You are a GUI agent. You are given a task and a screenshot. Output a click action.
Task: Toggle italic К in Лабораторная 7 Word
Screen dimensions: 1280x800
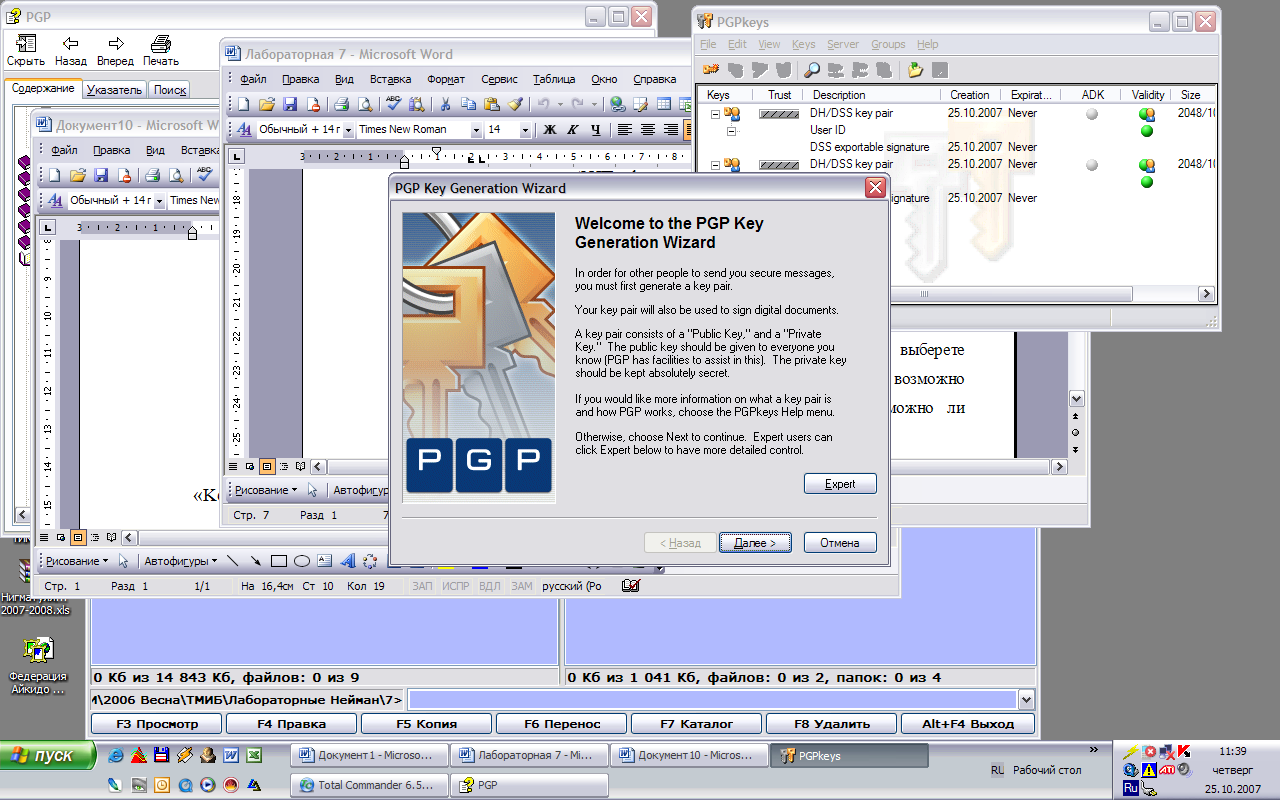click(x=573, y=130)
